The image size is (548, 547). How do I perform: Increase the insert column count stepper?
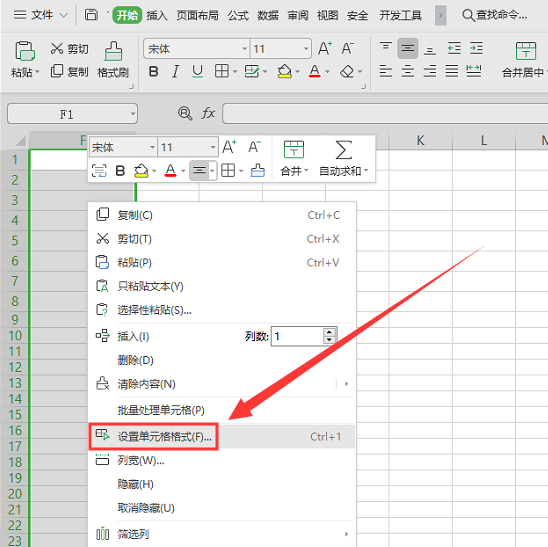329,332
